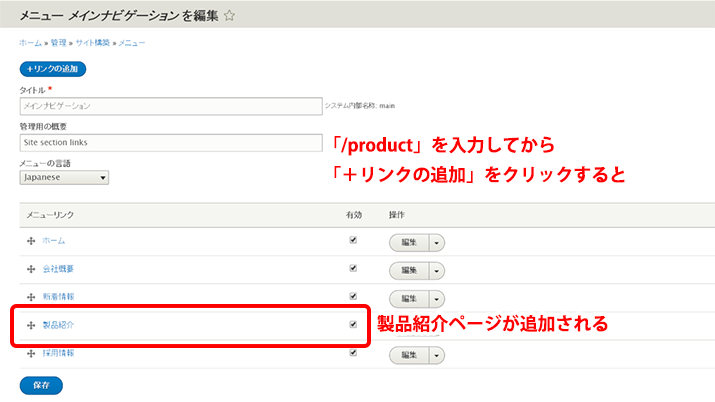Open the ホーム menu link

[54, 241]
